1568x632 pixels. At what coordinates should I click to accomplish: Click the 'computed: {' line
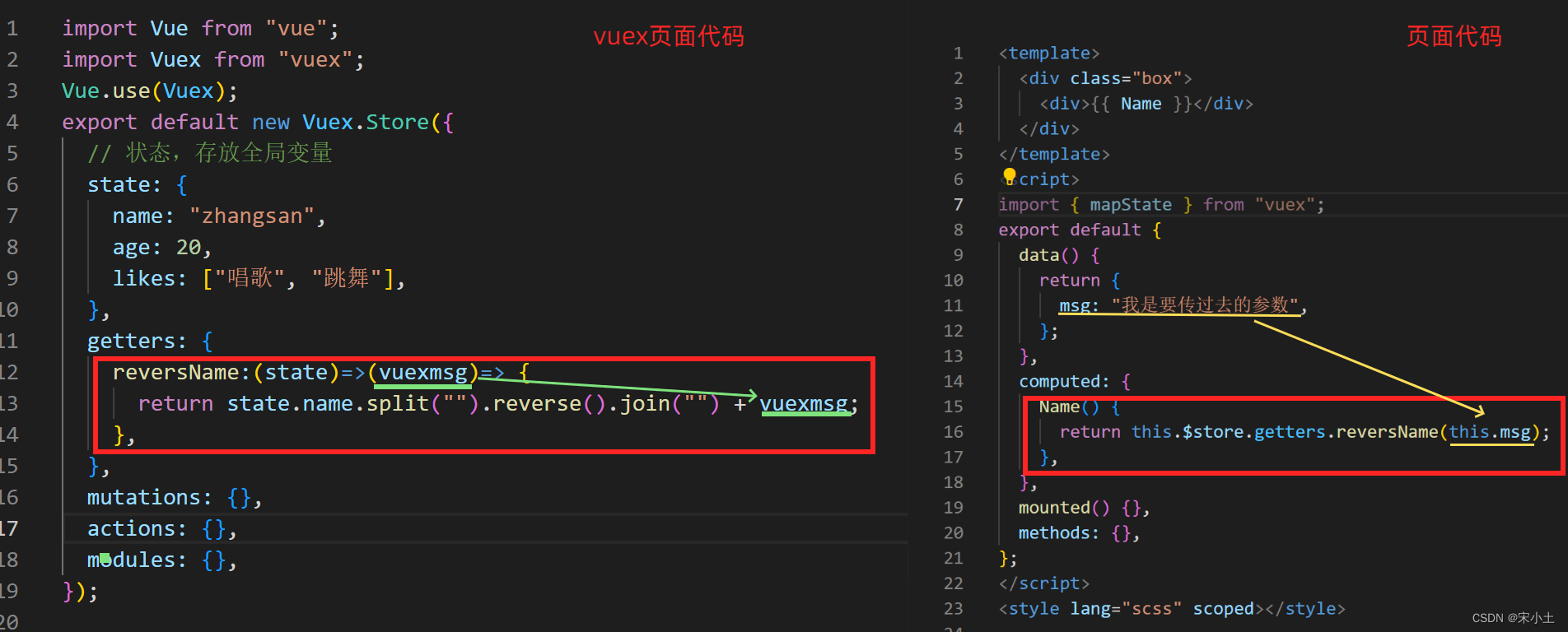tap(1075, 381)
